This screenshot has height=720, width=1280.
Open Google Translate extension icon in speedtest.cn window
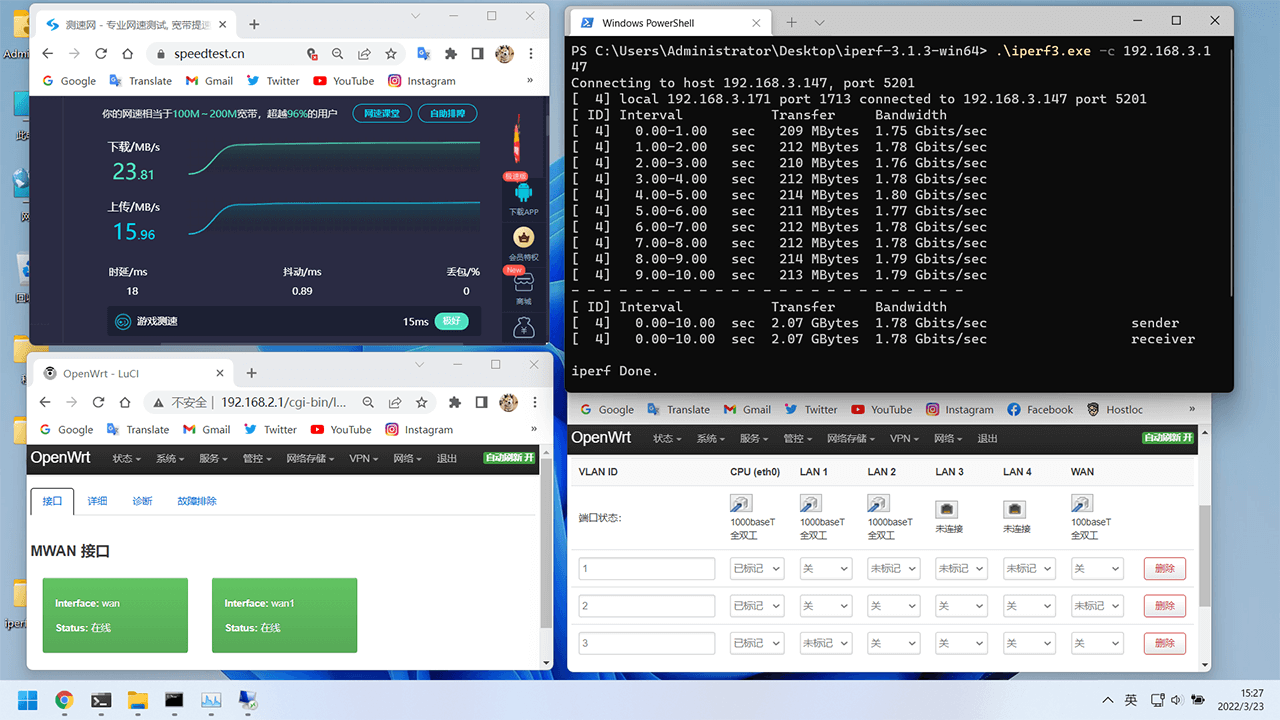(424, 54)
